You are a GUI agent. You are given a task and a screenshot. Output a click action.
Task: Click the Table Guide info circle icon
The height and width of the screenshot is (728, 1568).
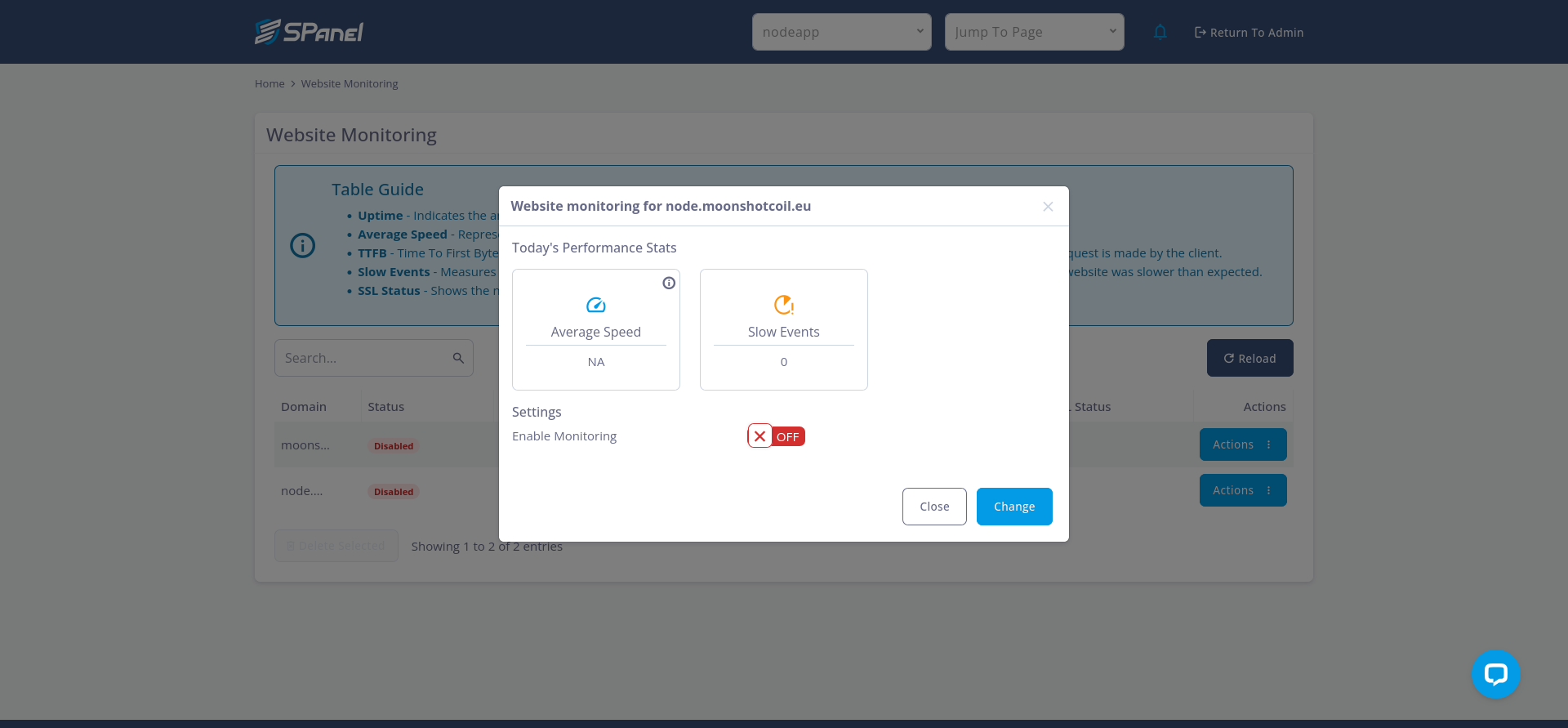[x=303, y=245]
